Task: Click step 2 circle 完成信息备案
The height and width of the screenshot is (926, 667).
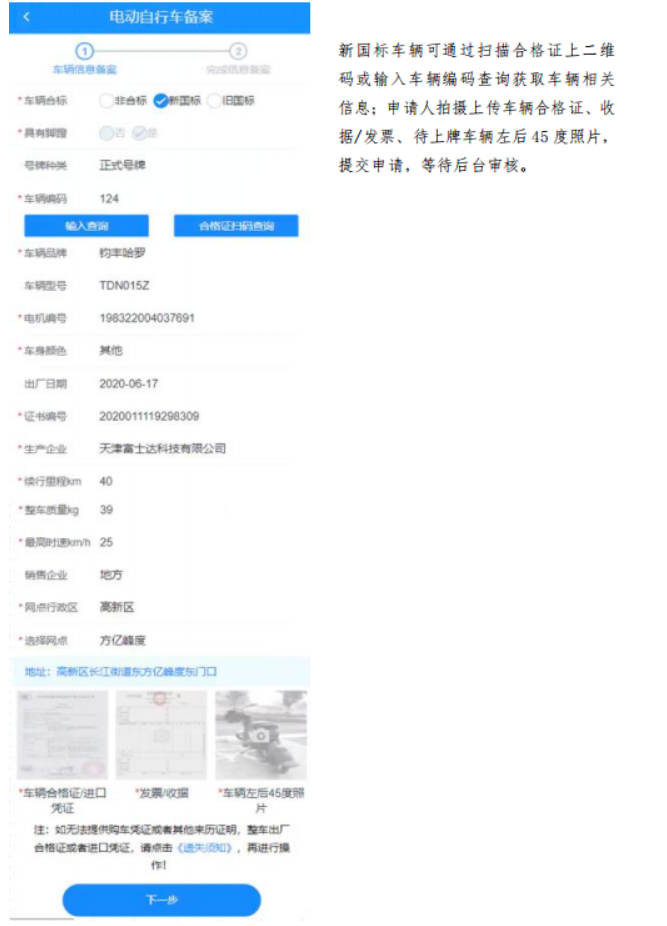Action: [238, 50]
